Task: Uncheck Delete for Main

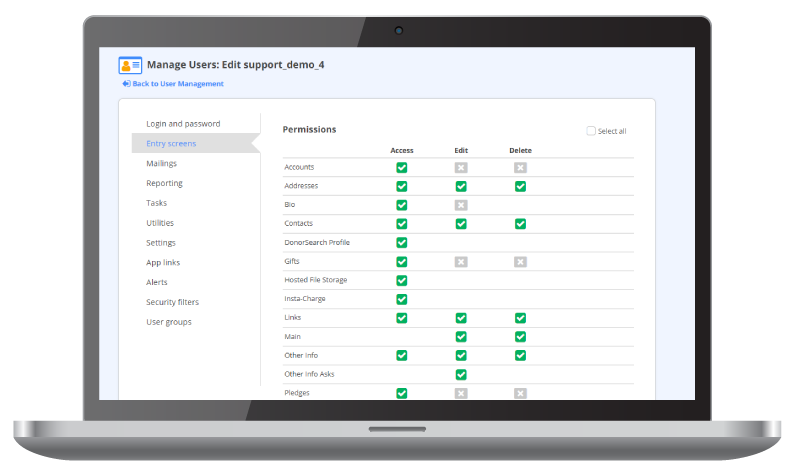Action: (x=520, y=337)
